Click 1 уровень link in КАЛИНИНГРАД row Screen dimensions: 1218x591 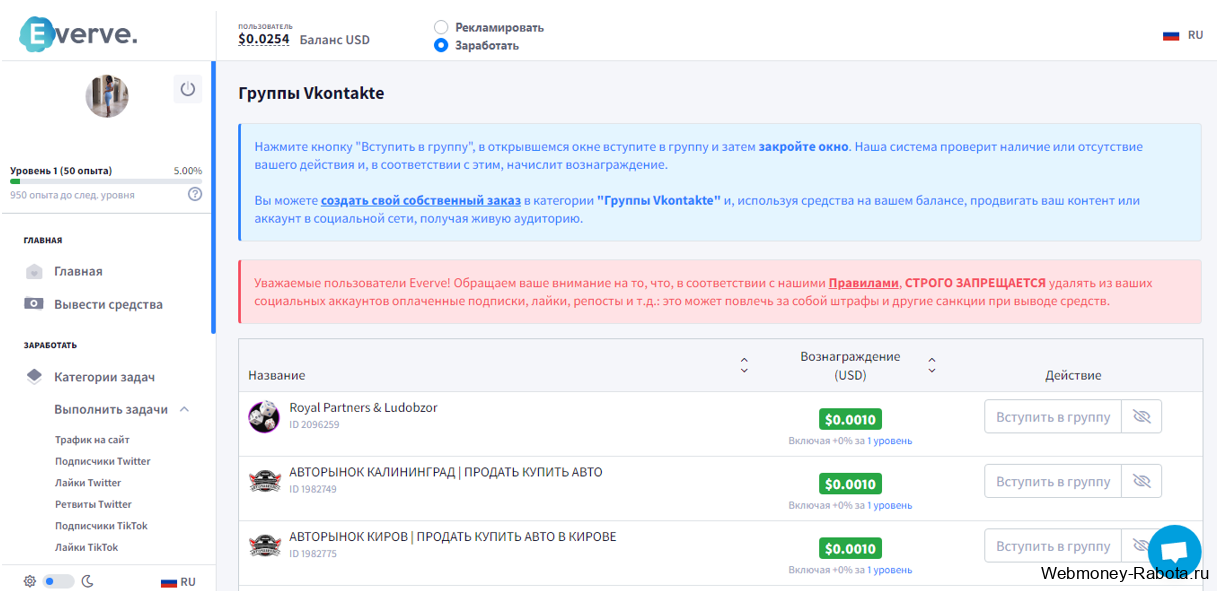pos(890,505)
